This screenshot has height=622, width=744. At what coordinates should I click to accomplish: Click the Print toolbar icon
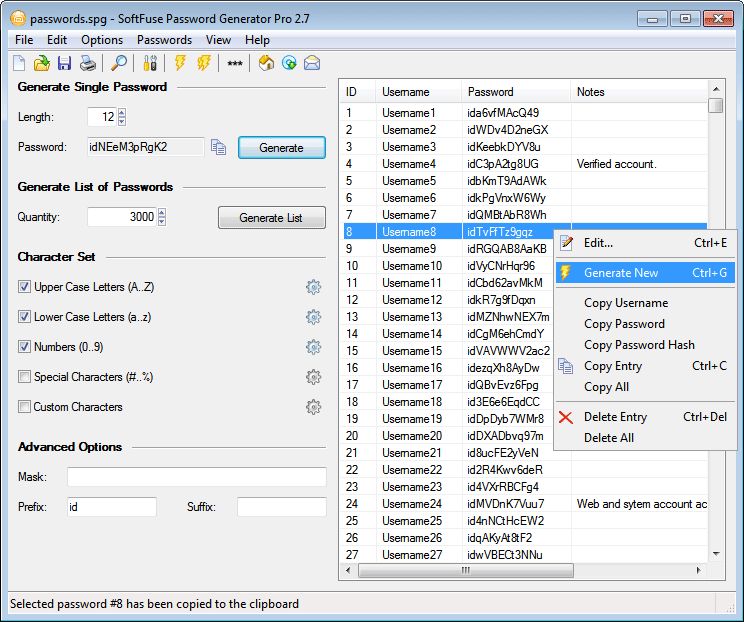(x=87, y=63)
